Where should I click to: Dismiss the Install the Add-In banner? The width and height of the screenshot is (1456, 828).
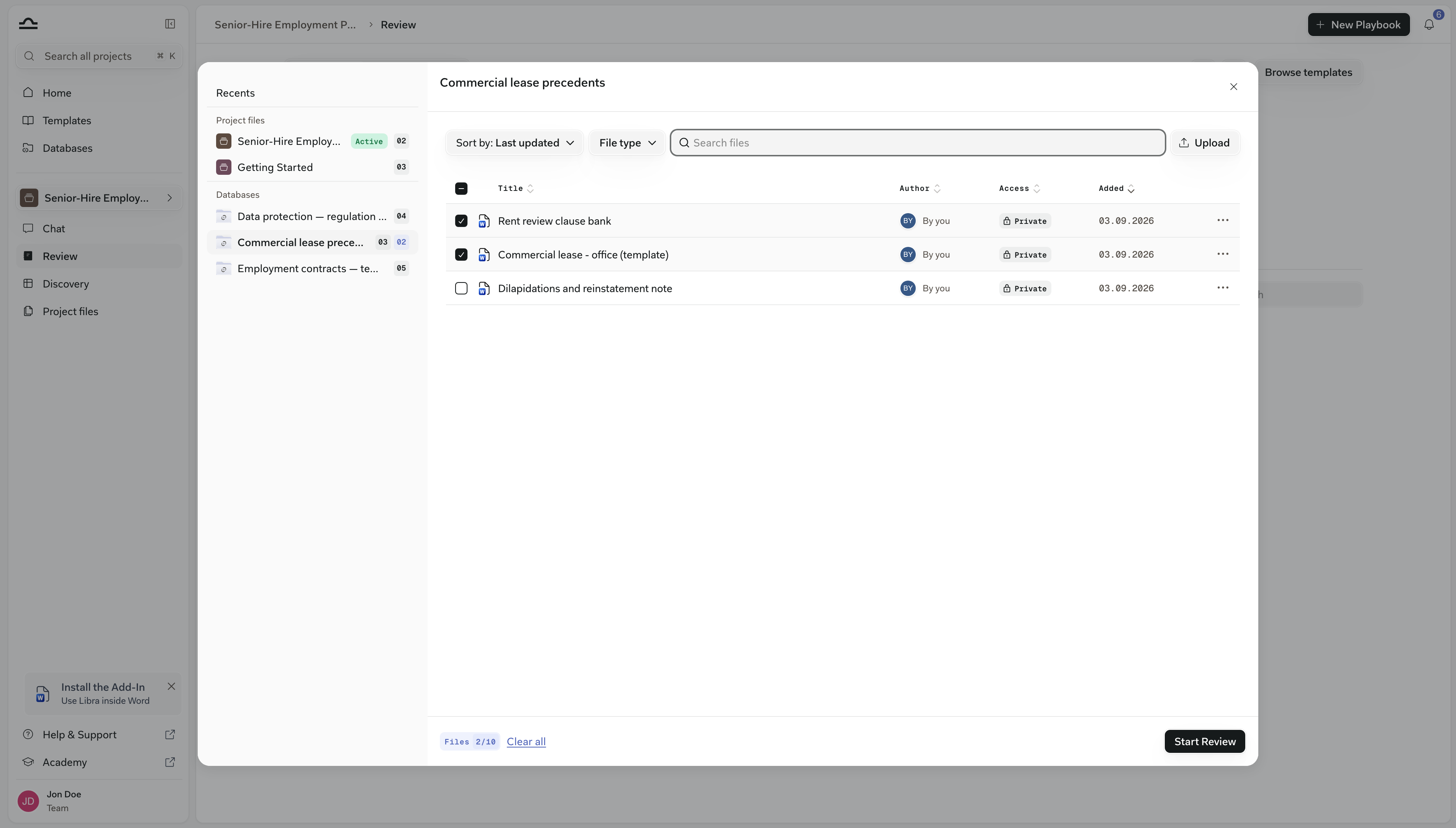point(171,687)
